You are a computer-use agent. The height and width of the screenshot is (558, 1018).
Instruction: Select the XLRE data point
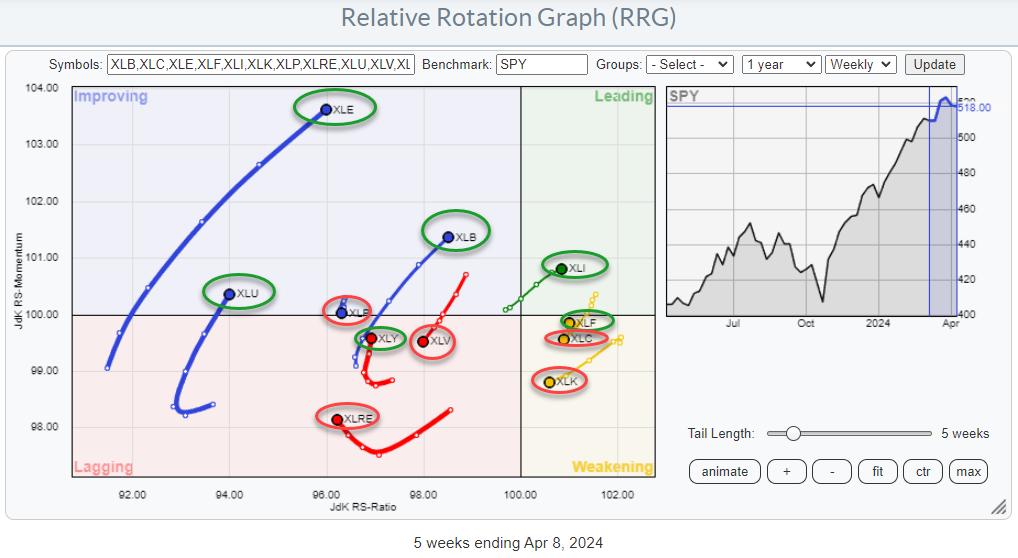coord(337,420)
